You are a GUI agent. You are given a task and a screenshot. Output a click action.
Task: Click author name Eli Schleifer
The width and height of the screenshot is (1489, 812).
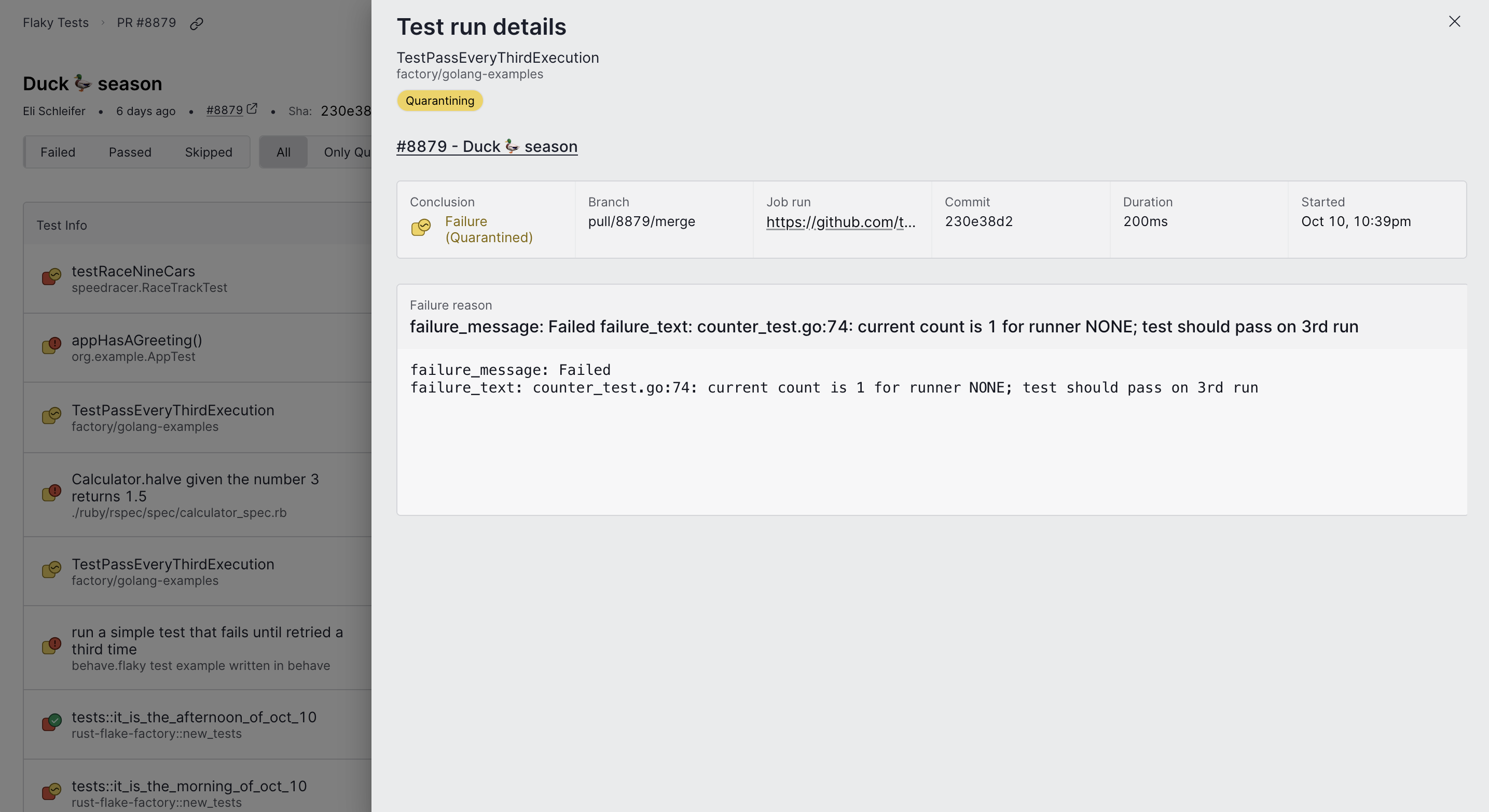tap(54, 111)
